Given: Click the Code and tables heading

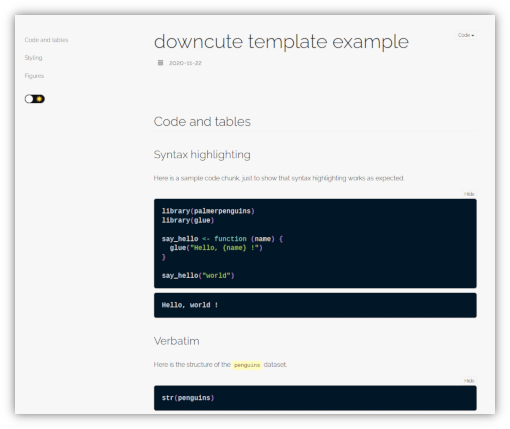Looking at the screenshot, I should click(202, 122).
